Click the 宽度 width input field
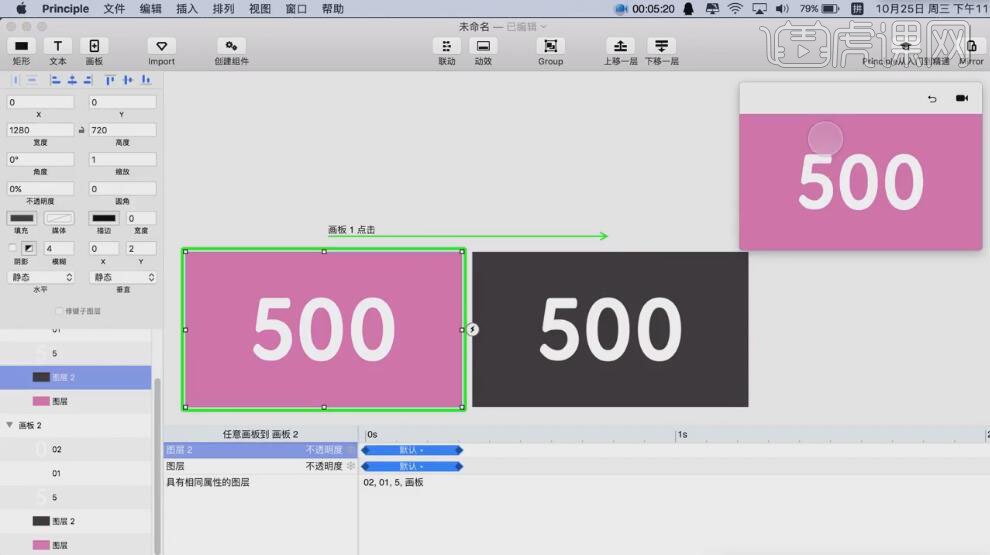 pos(40,130)
